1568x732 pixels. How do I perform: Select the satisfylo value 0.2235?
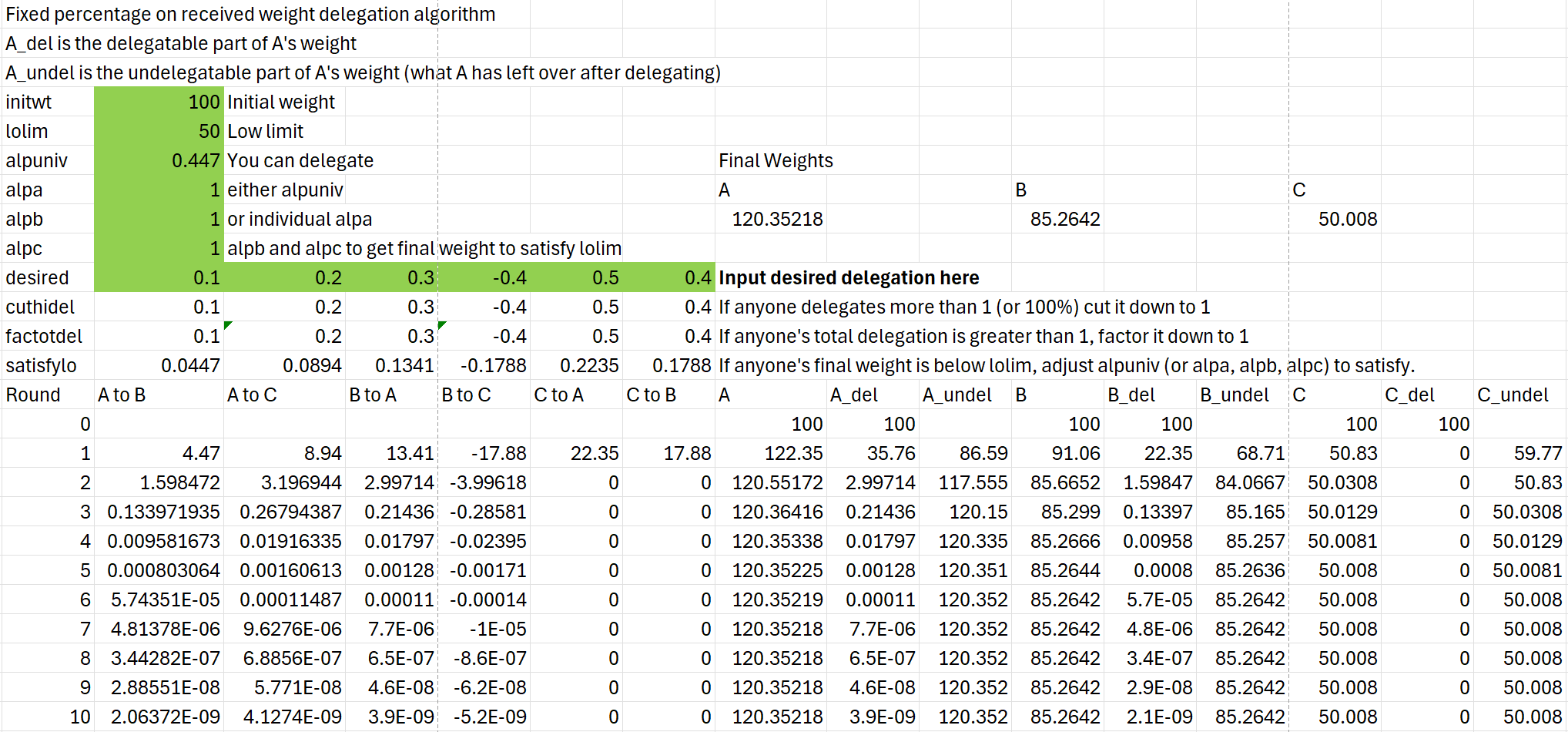[576, 365]
